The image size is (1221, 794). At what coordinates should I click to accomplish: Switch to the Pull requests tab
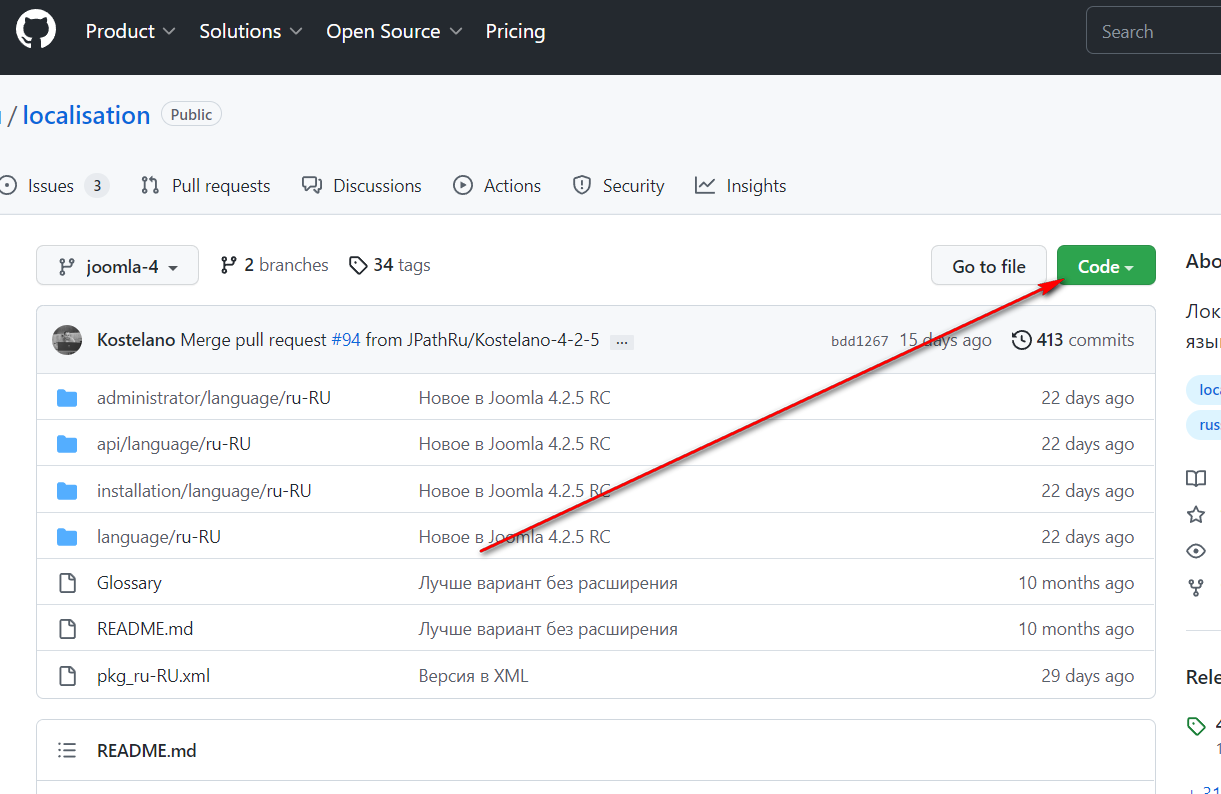pyautogui.click(x=206, y=186)
